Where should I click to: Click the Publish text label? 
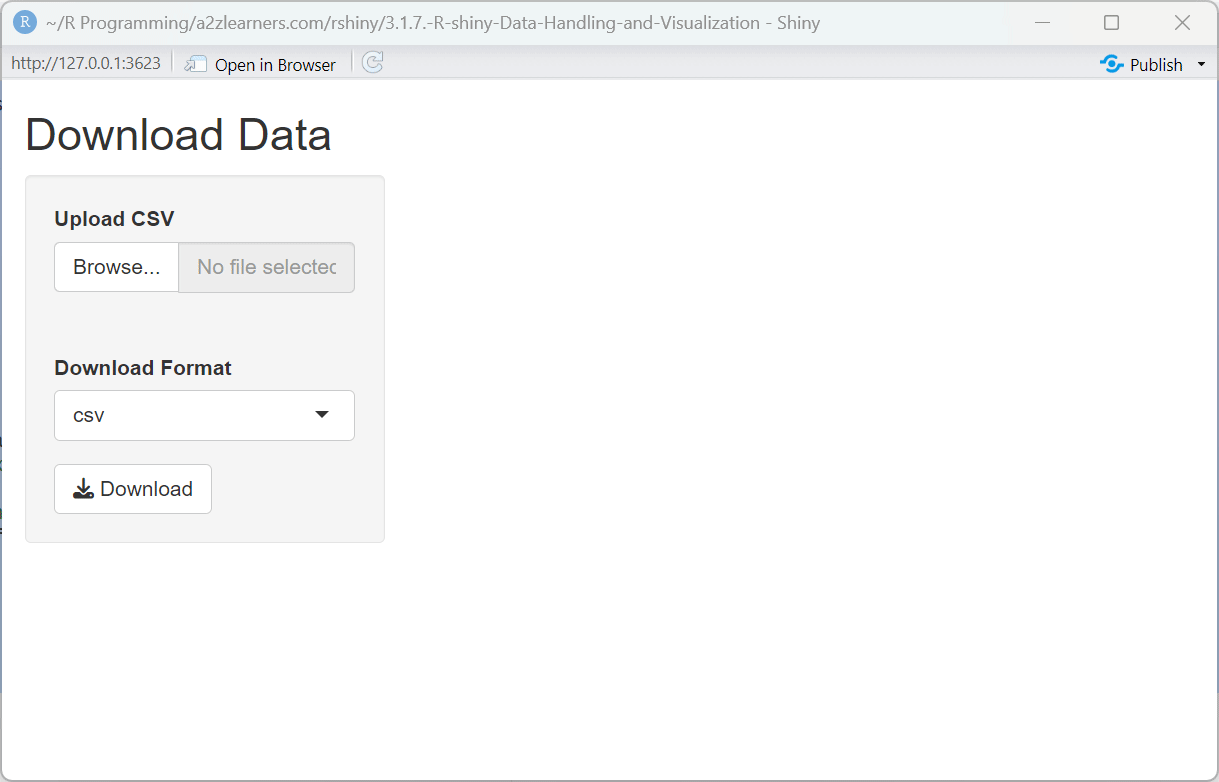(1156, 65)
